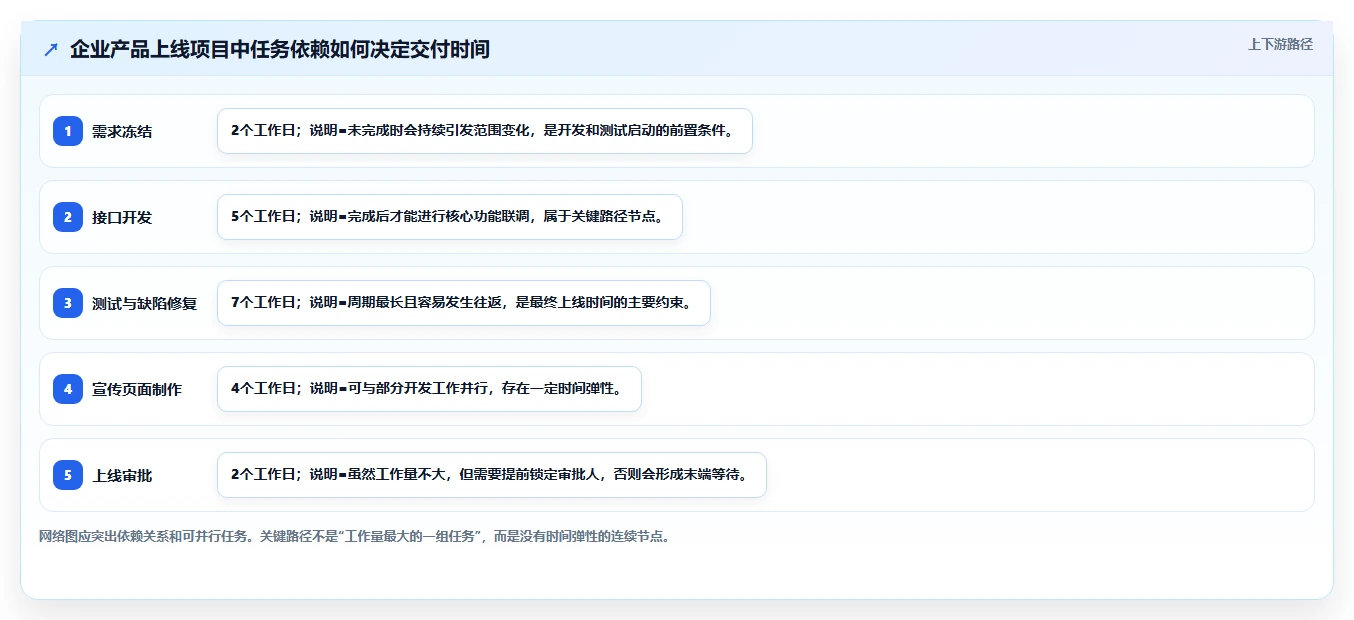Select step number badge 3
Viewport: 1354px width, 620px height.
click(x=68, y=303)
